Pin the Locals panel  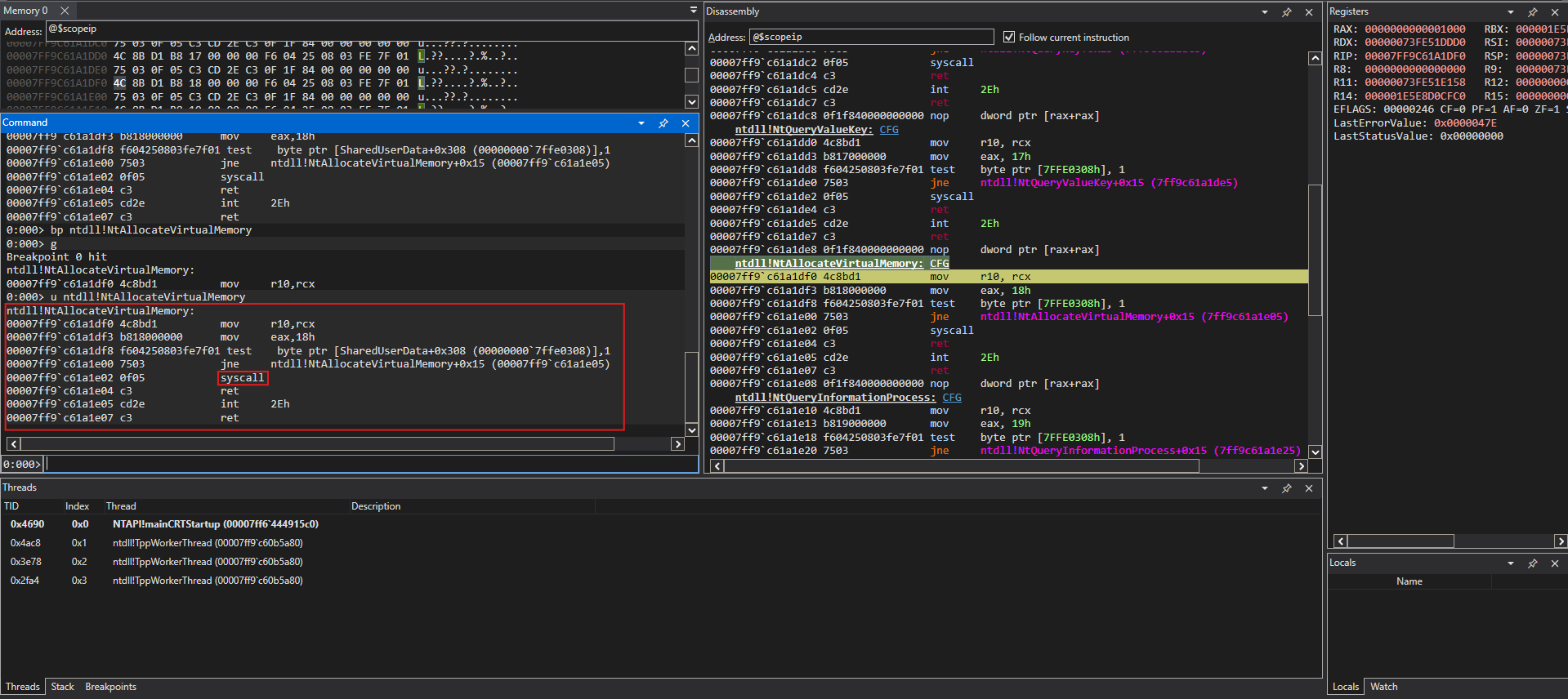pyautogui.click(x=1532, y=563)
